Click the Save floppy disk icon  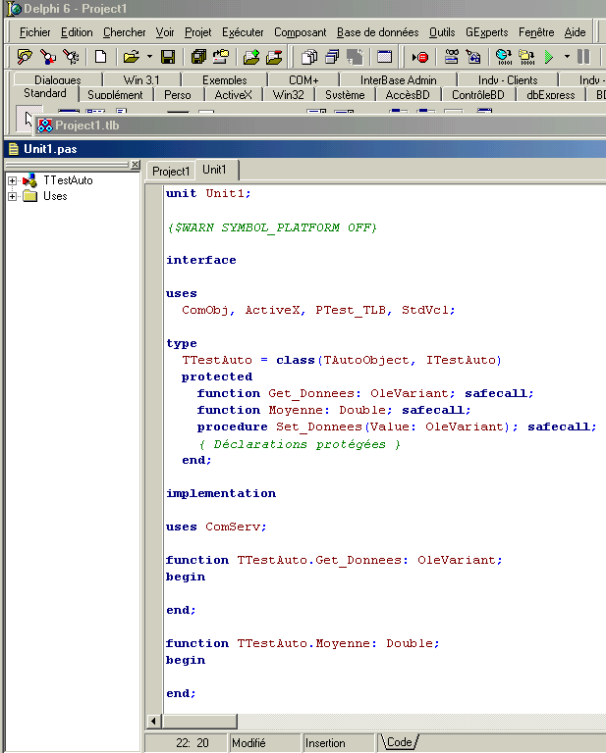(x=168, y=57)
